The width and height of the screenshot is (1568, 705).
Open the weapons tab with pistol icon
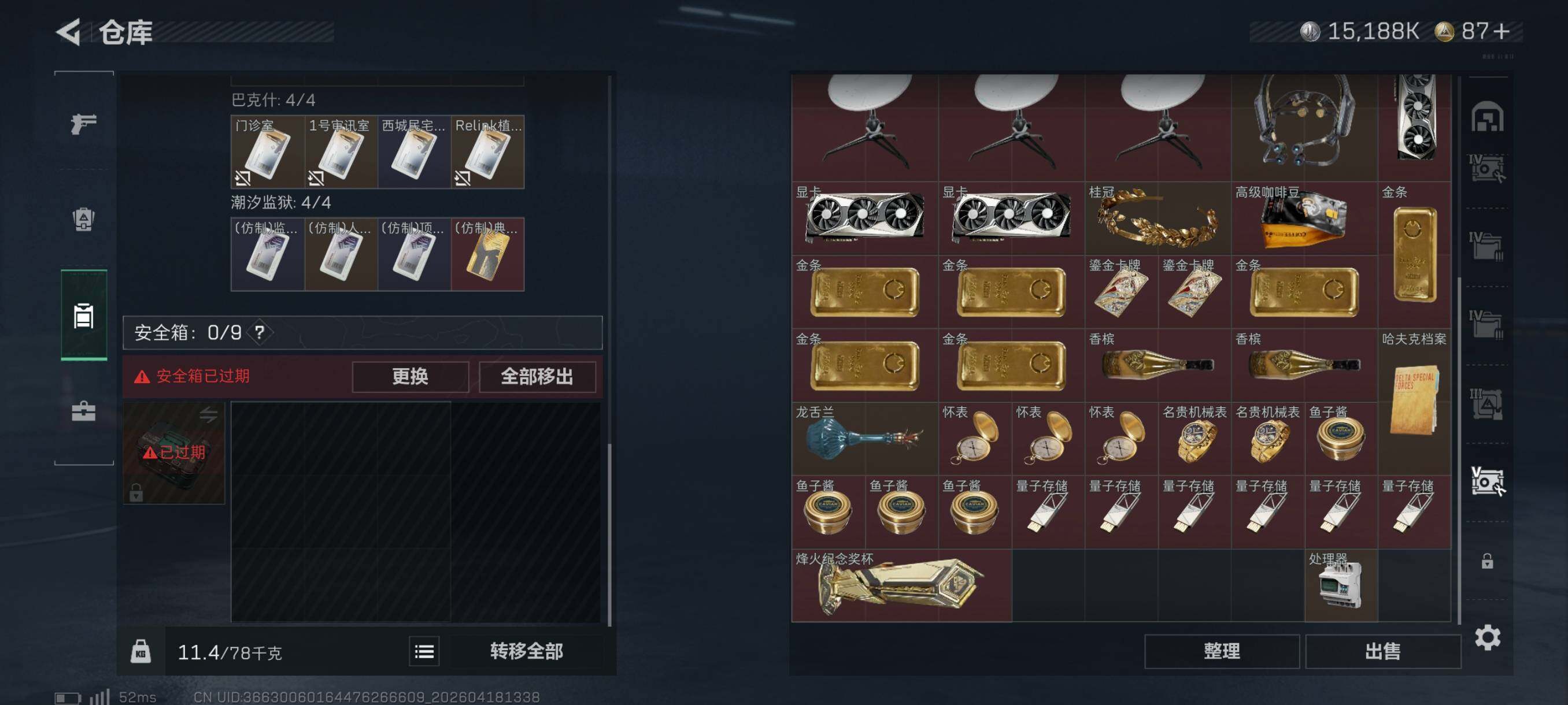(x=83, y=124)
